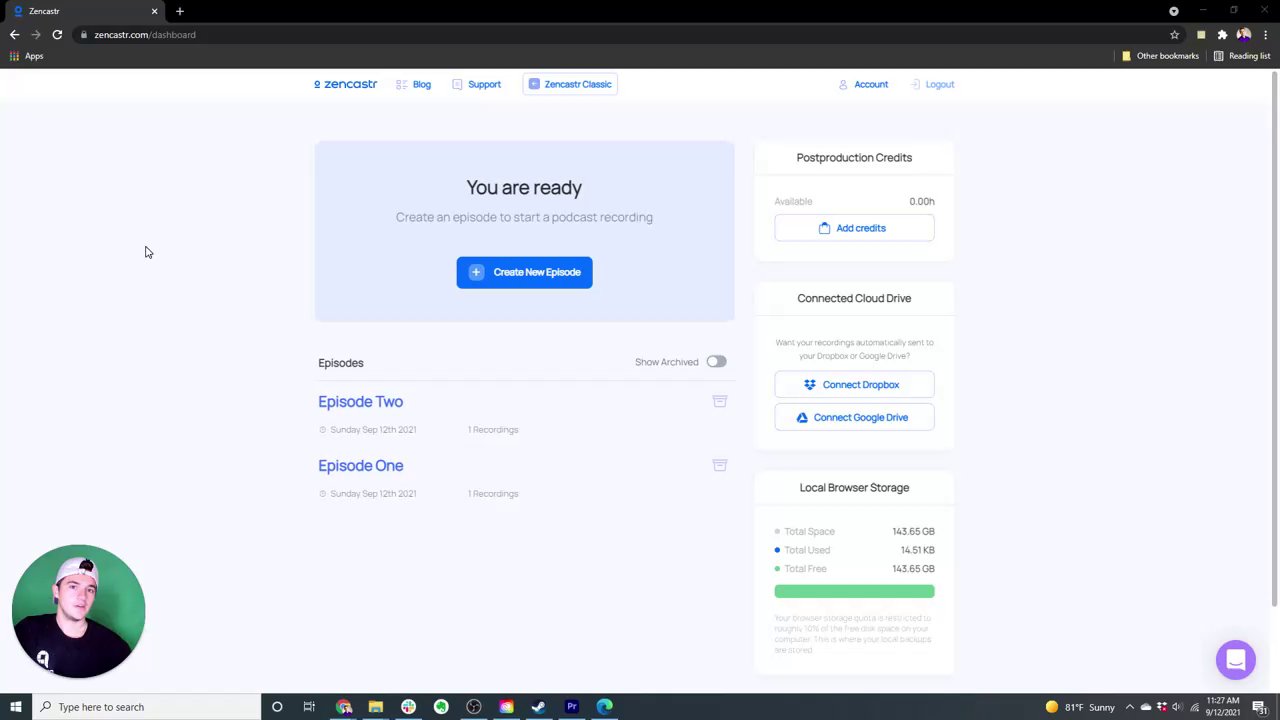Open Microsoft Edge from the taskbar
1280x720 pixels.
pyautogui.click(x=604, y=707)
